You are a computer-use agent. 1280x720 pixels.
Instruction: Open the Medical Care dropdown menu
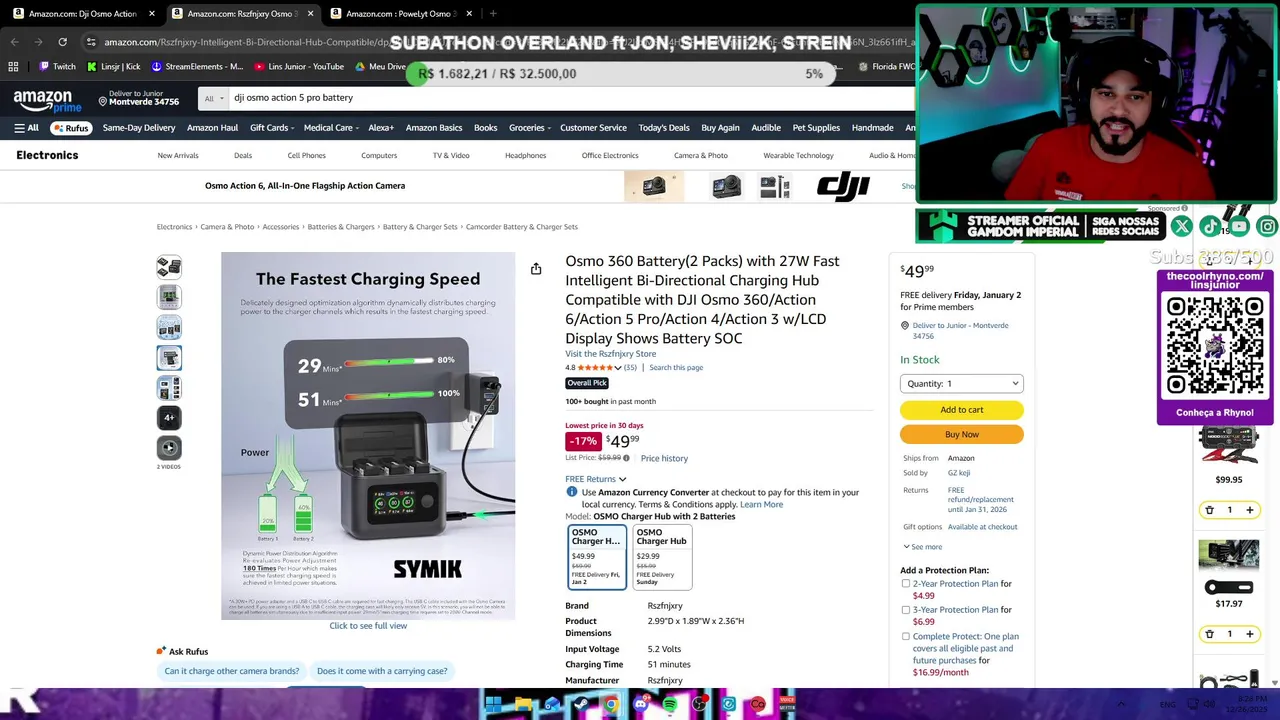[331, 128]
